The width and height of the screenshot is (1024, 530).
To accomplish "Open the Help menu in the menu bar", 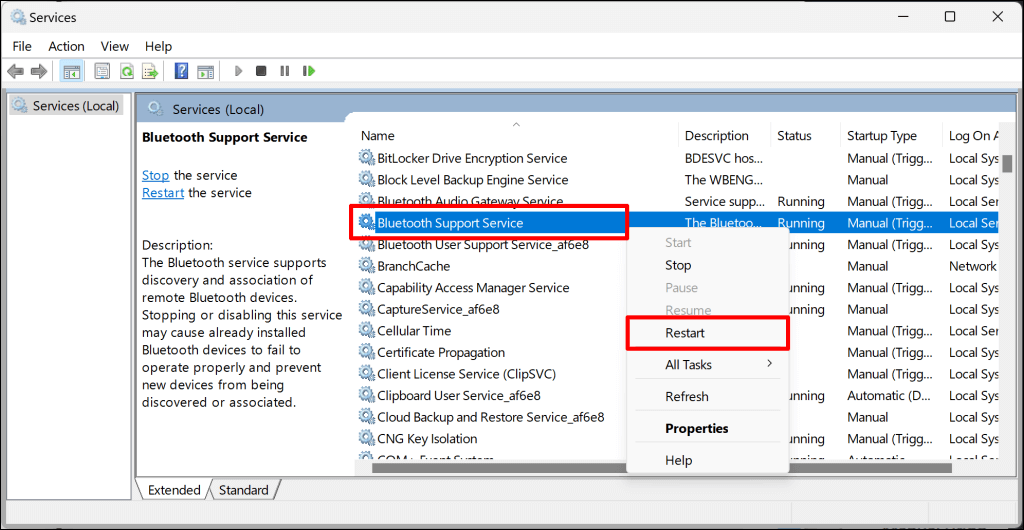I will (x=158, y=46).
